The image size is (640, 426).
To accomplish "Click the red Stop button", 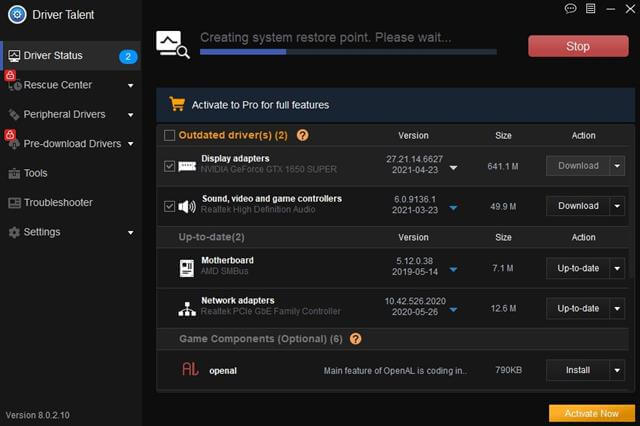I will pos(578,46).
